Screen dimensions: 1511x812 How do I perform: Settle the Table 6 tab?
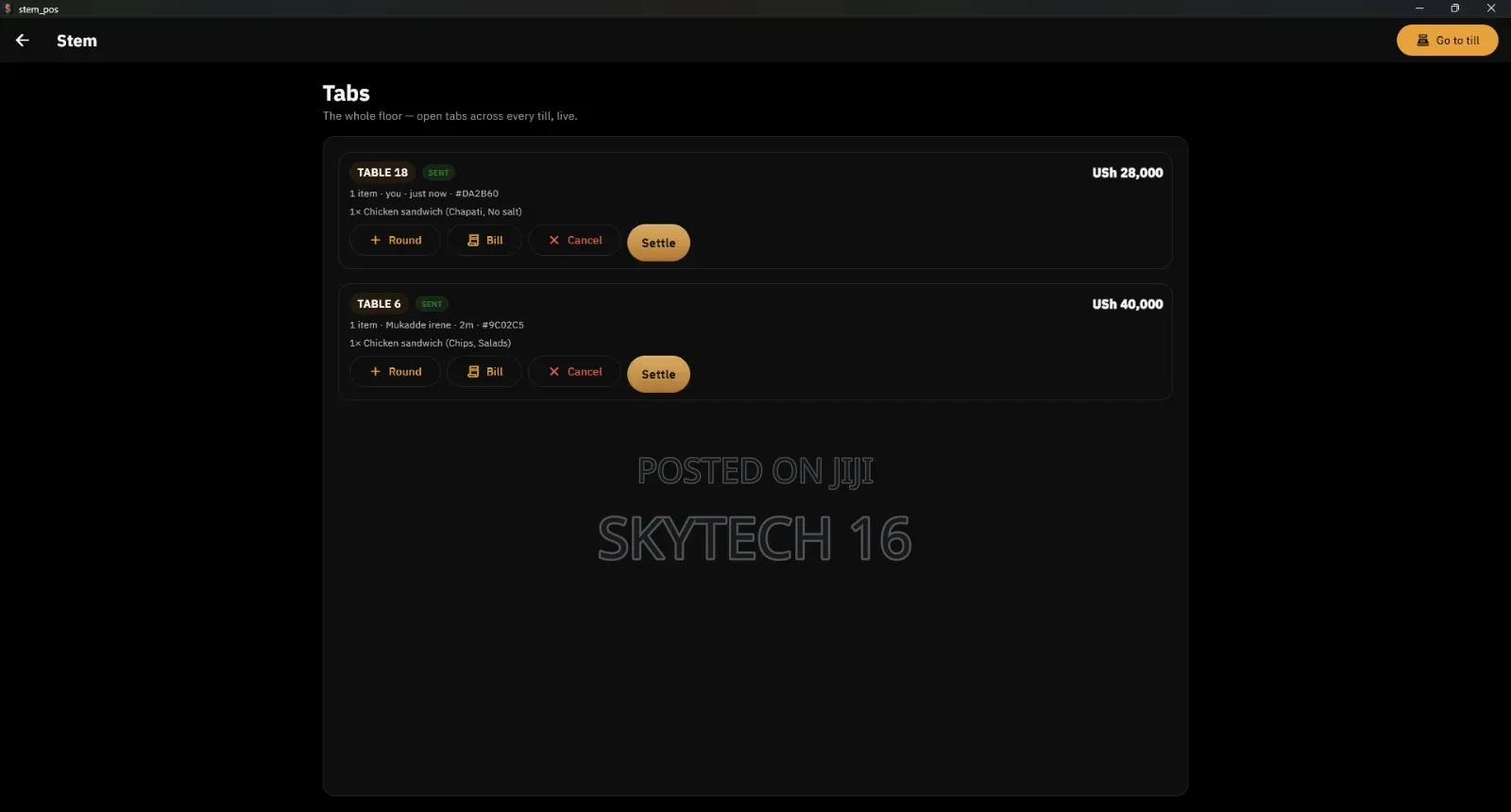coord(658,374)
